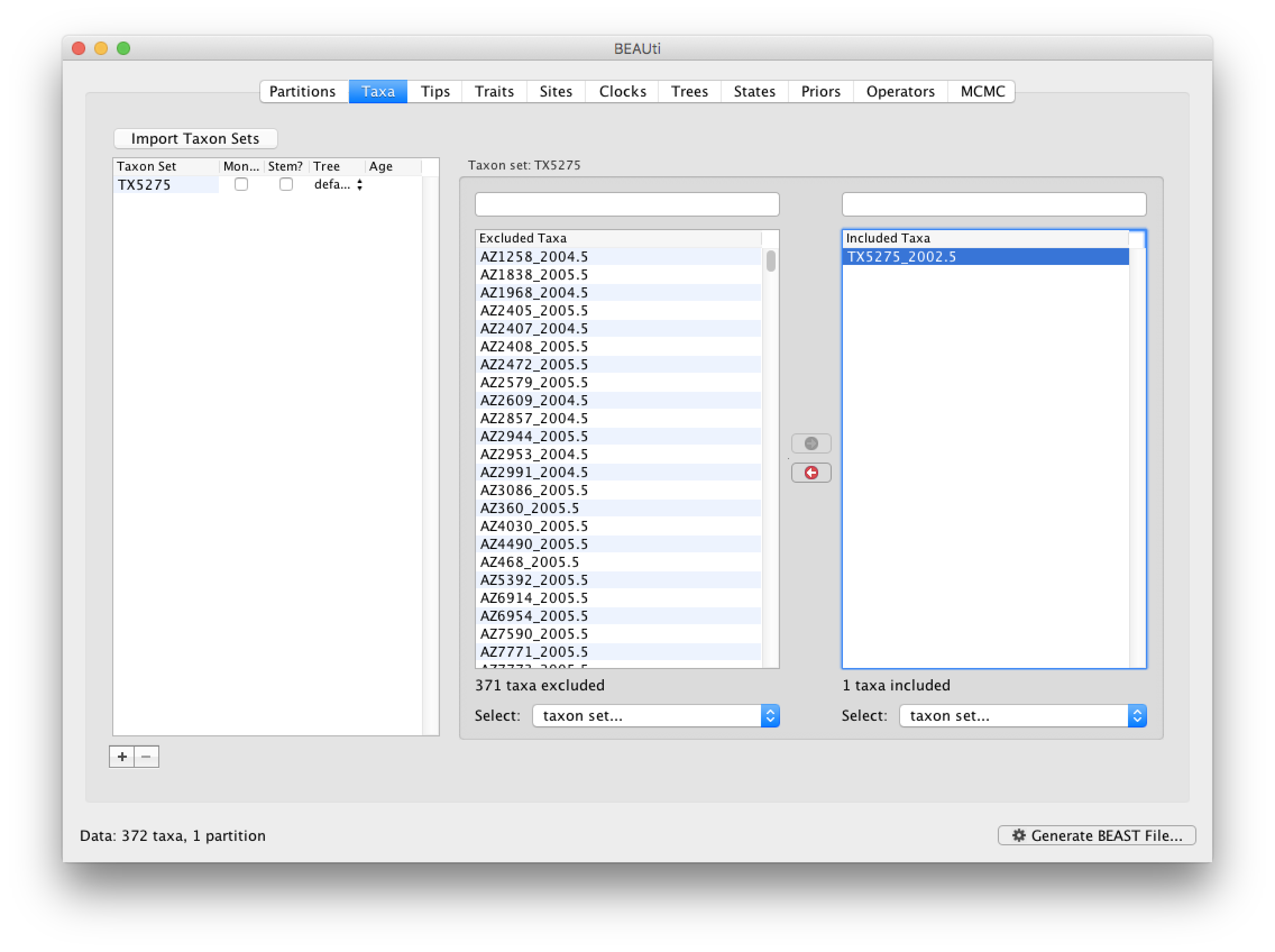Click the Taxon Set column header
Viewport: 1275px width, 952px height.
pyautogui.click(x=167, y=167)
